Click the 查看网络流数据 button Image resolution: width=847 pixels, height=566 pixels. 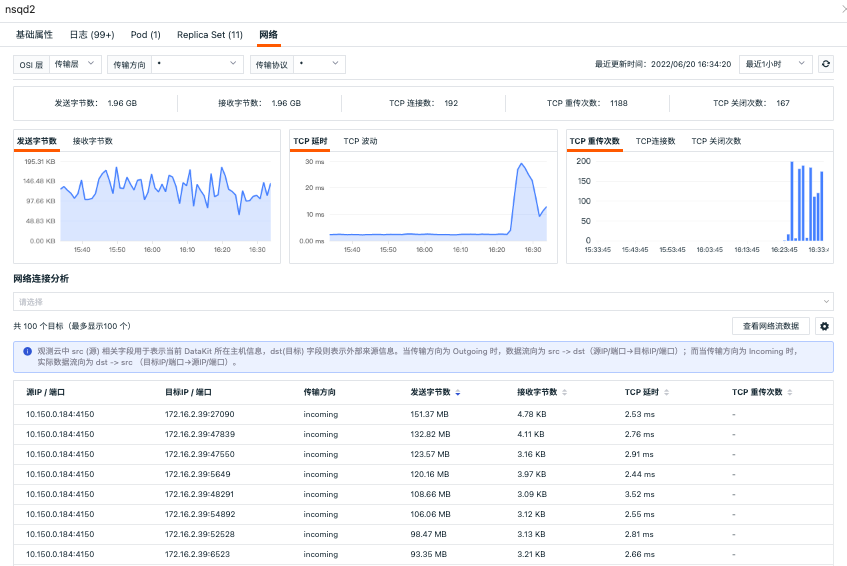771,326
